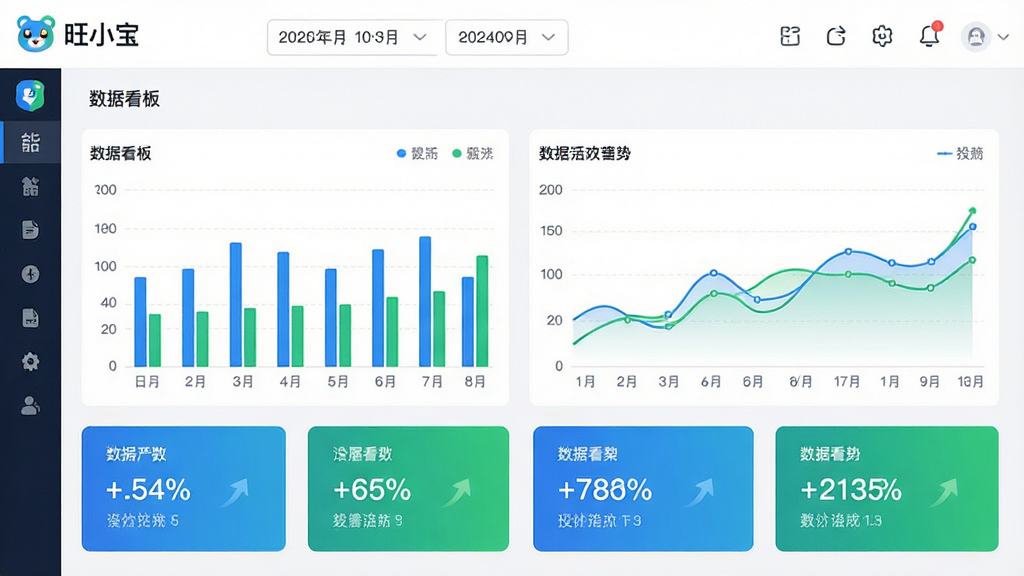
Task: Click the 数据看板 page heading above the charts
Action: pos(124,99)
